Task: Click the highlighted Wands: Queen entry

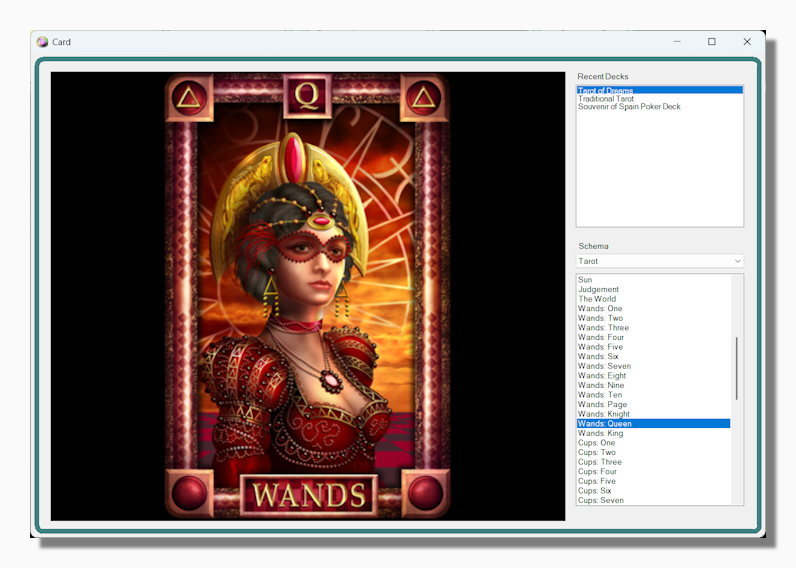Action: click(x=653, y=423)
